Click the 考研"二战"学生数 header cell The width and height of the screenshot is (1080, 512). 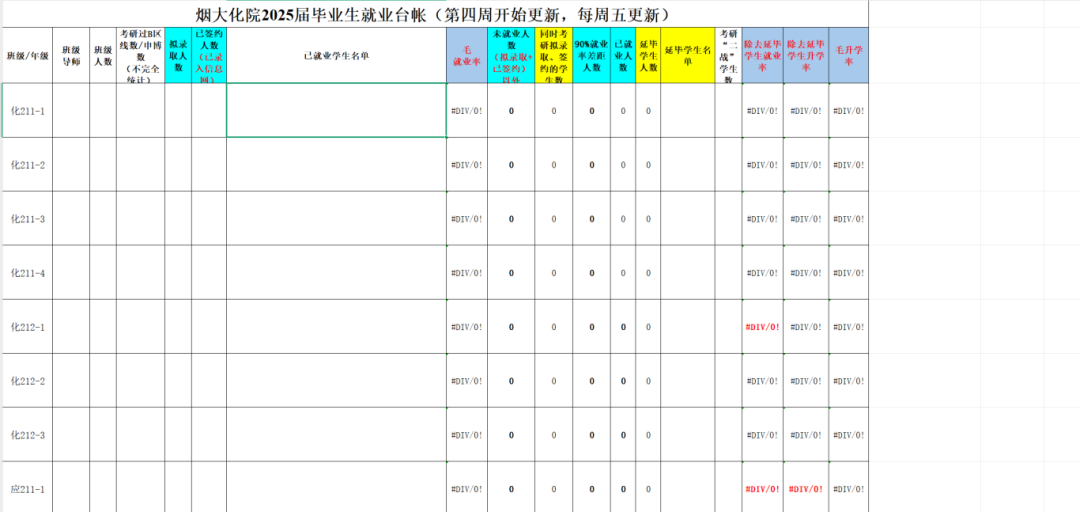point(728,55)
